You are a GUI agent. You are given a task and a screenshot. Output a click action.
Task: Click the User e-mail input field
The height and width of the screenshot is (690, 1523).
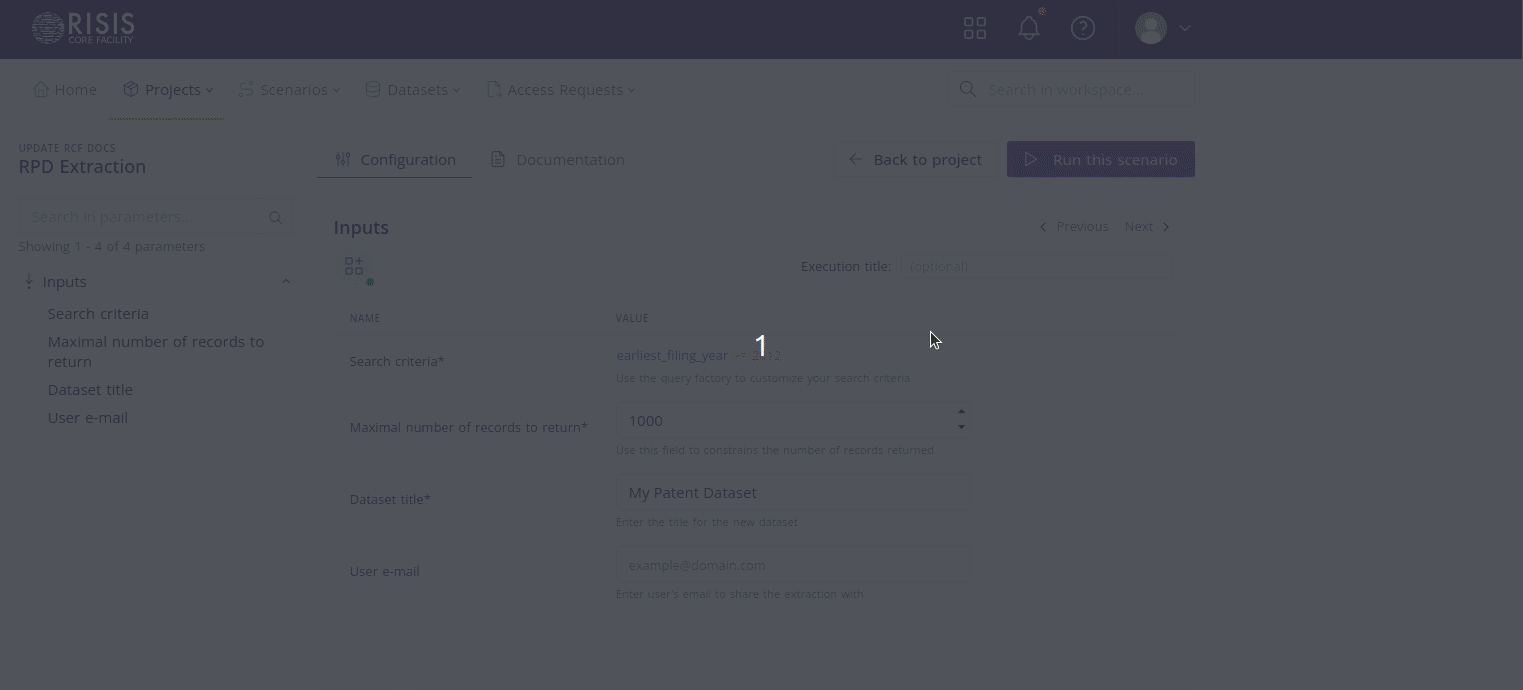pos(793,565)
